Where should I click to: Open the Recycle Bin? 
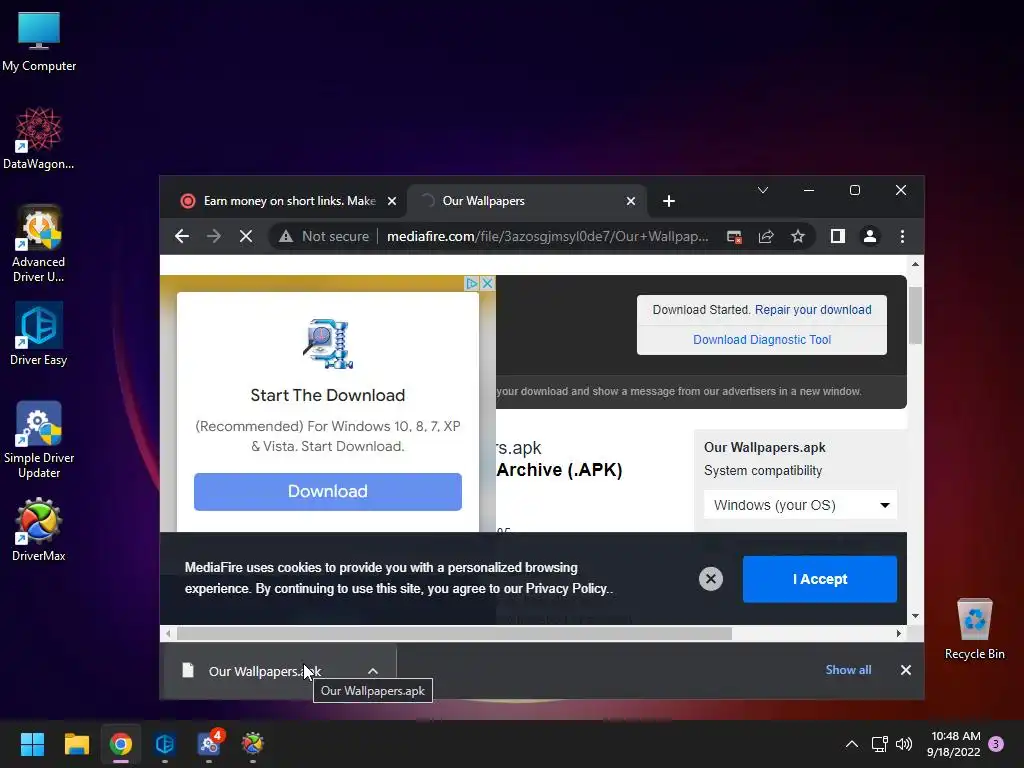tap(974, 629)
